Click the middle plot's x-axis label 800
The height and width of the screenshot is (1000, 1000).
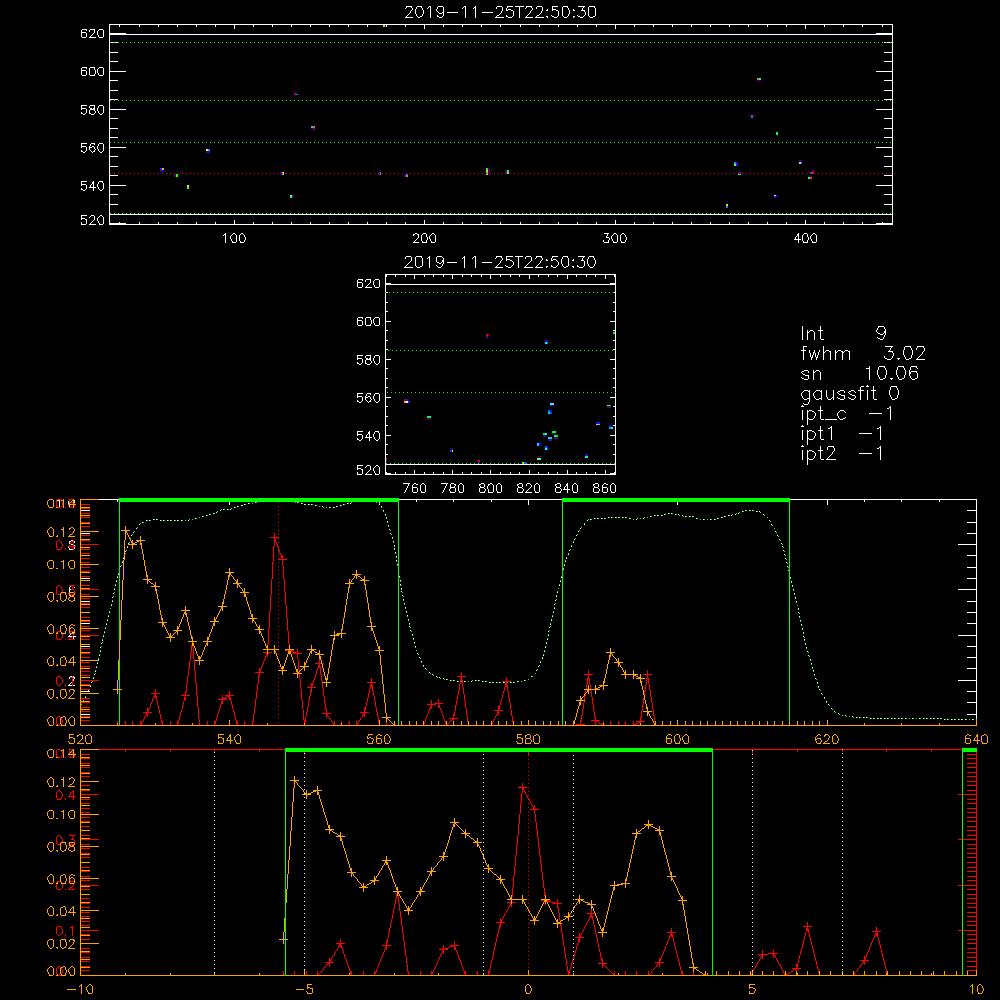[490, 489]
